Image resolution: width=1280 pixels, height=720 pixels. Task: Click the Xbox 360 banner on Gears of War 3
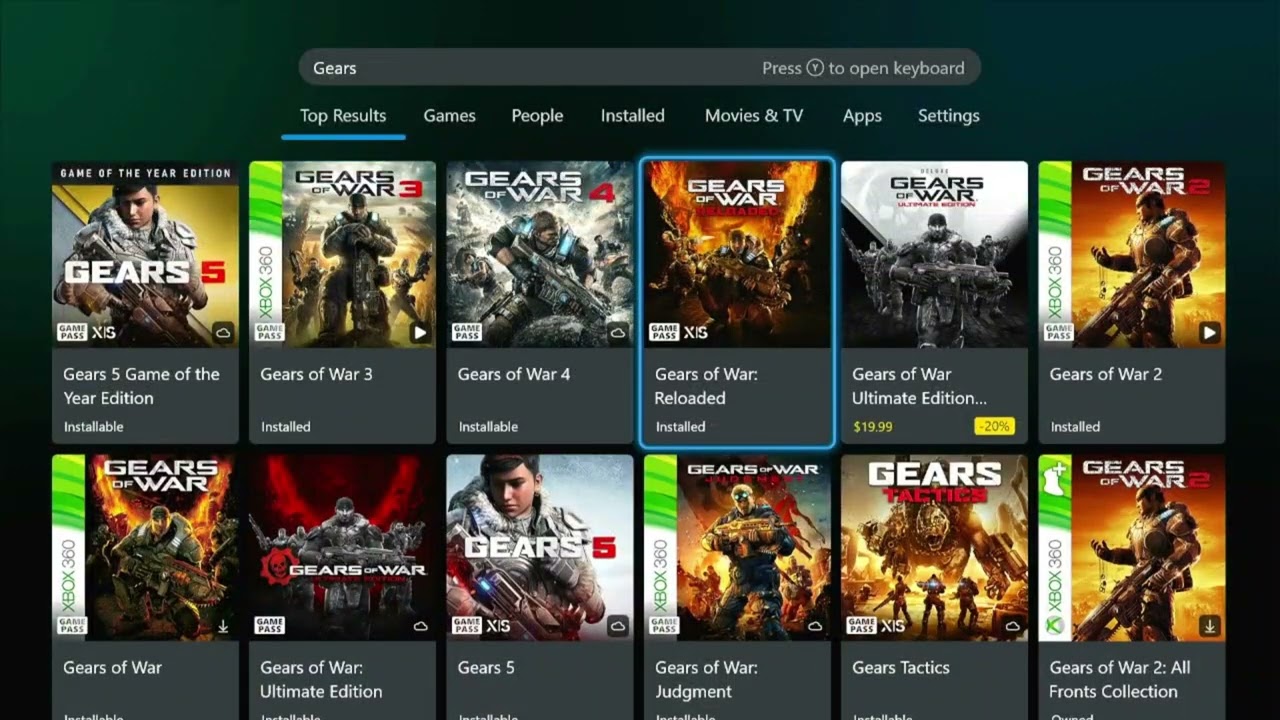[x=266, y=254]
